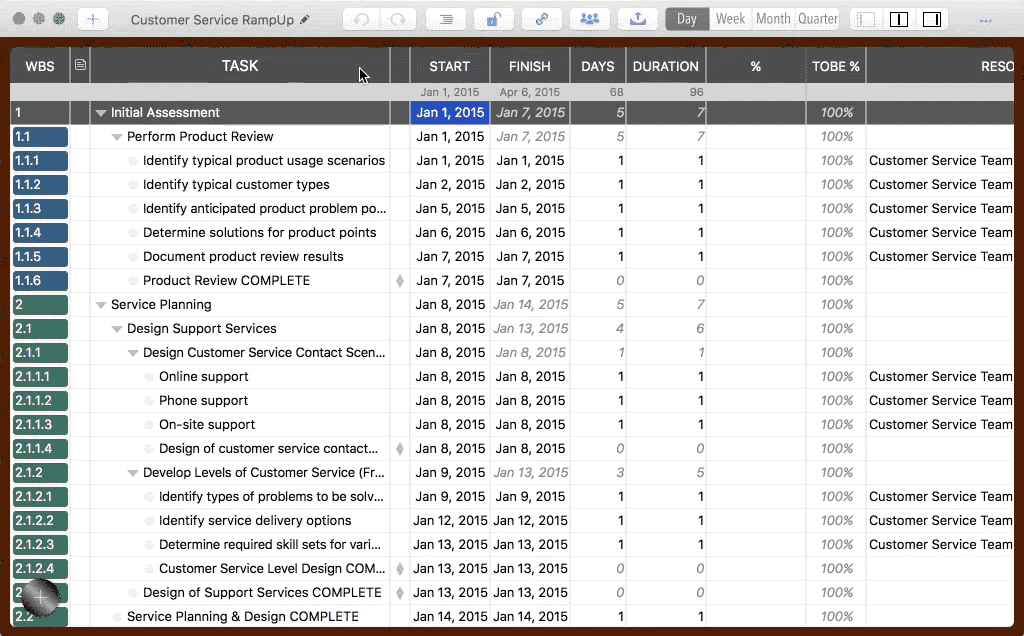Click the notes column header icon

(x=80, y=66)
